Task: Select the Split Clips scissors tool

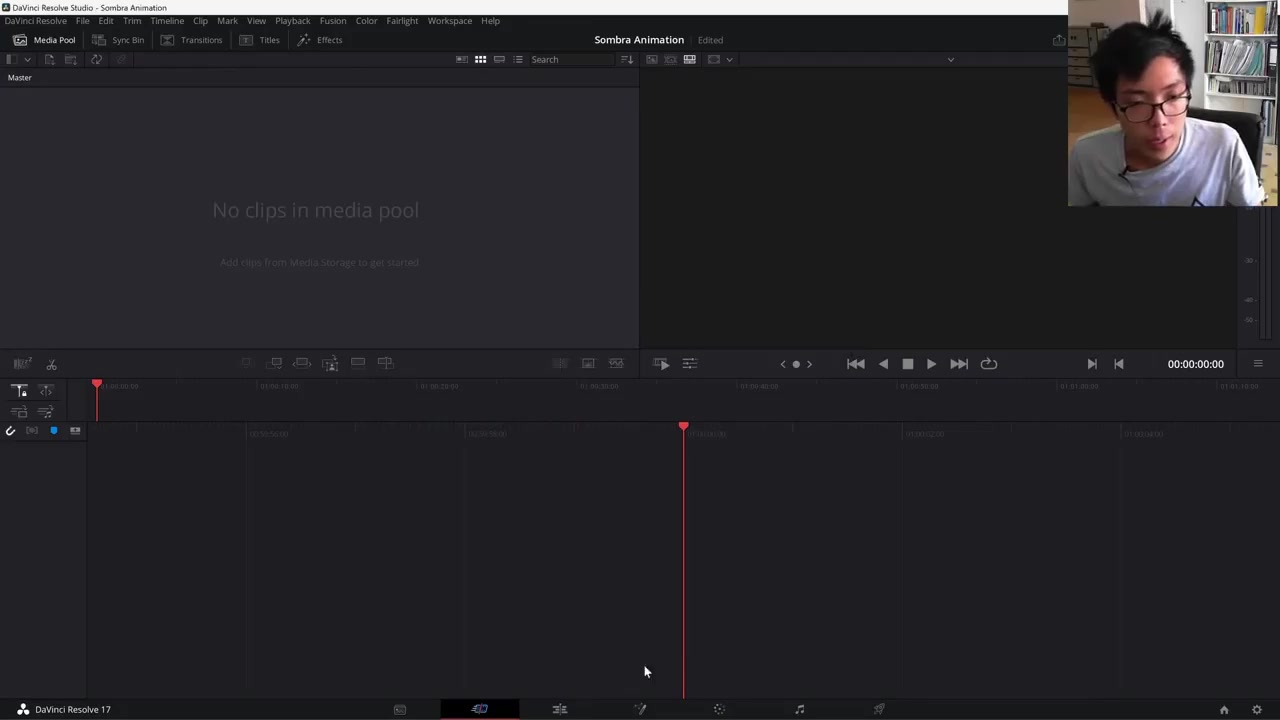Action: coord(51,364)
